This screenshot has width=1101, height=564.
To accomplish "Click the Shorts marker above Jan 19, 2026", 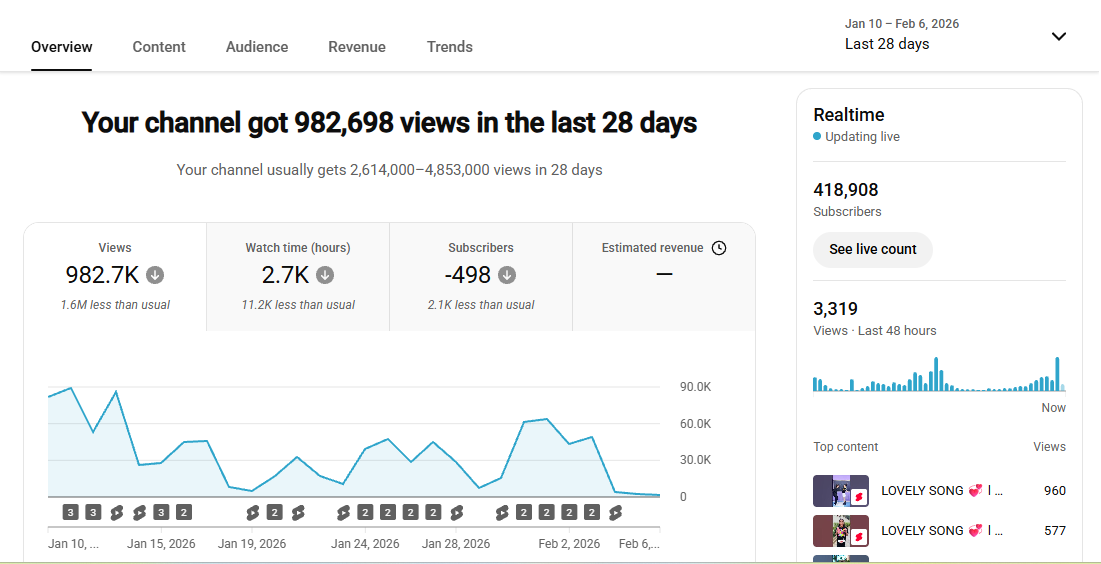I will [x=252, y=513].
